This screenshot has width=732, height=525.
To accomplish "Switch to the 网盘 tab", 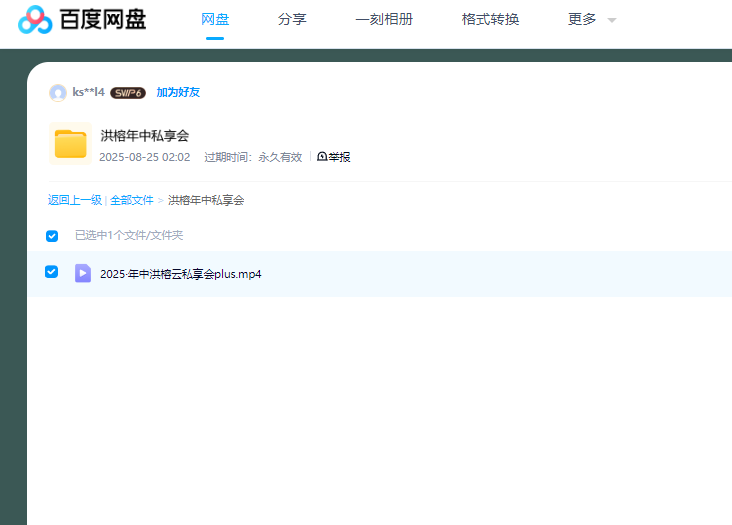I will [215, 19].
